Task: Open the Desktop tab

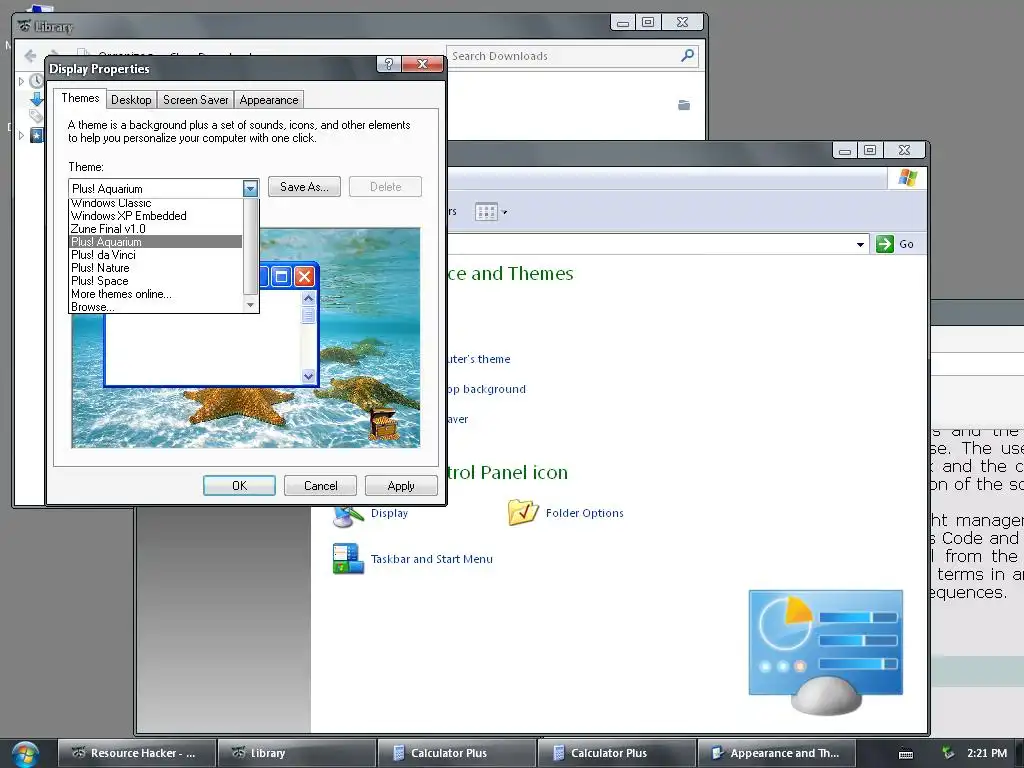Action: click(131, 100)
